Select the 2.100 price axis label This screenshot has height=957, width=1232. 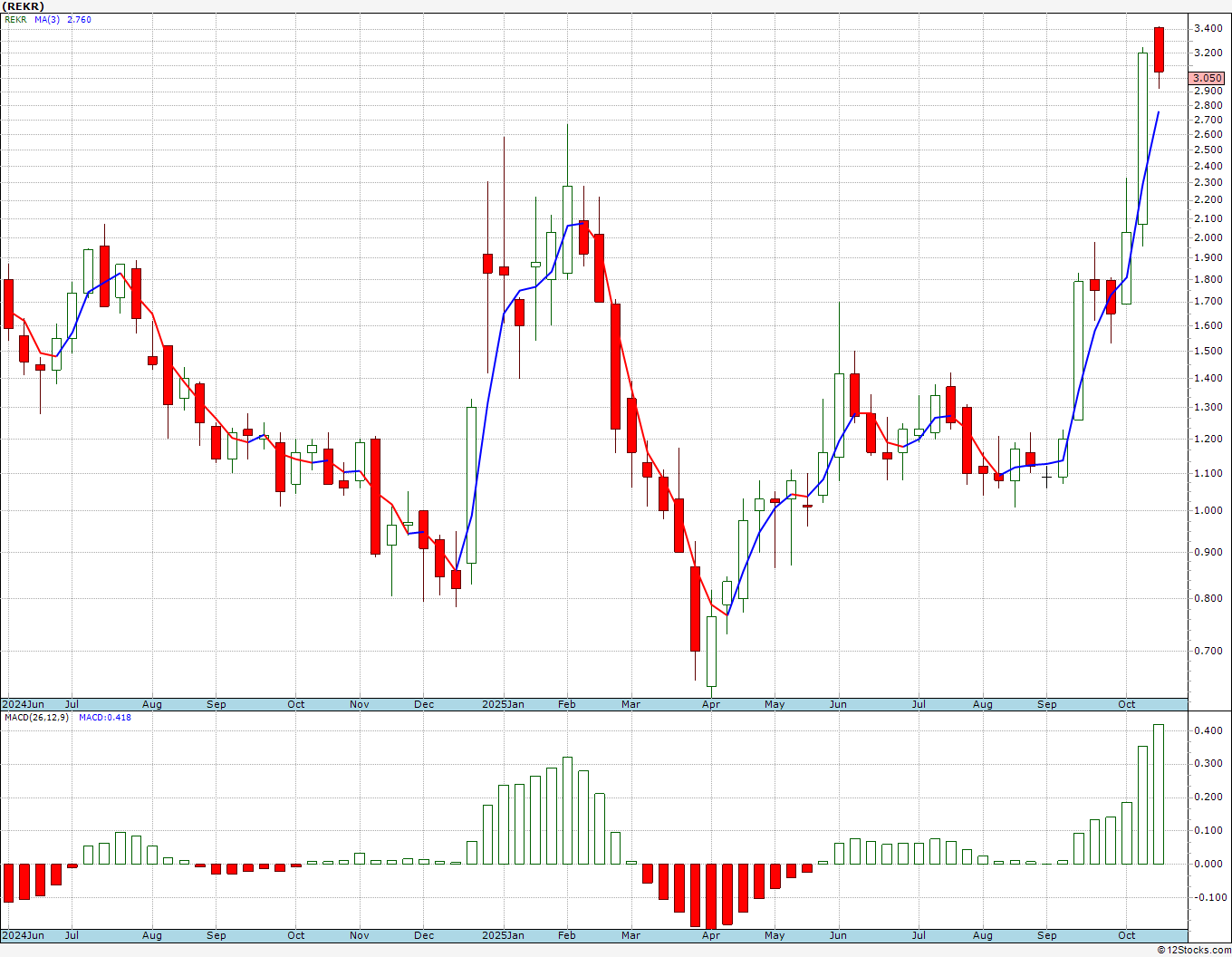pyautogui.click(x=1208, y=218)
